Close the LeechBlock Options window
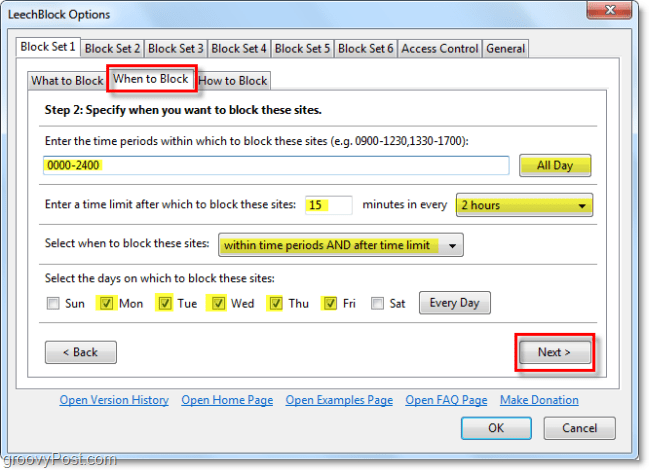The height and width of the screenshot is (470, 649). tap(609, 10)
